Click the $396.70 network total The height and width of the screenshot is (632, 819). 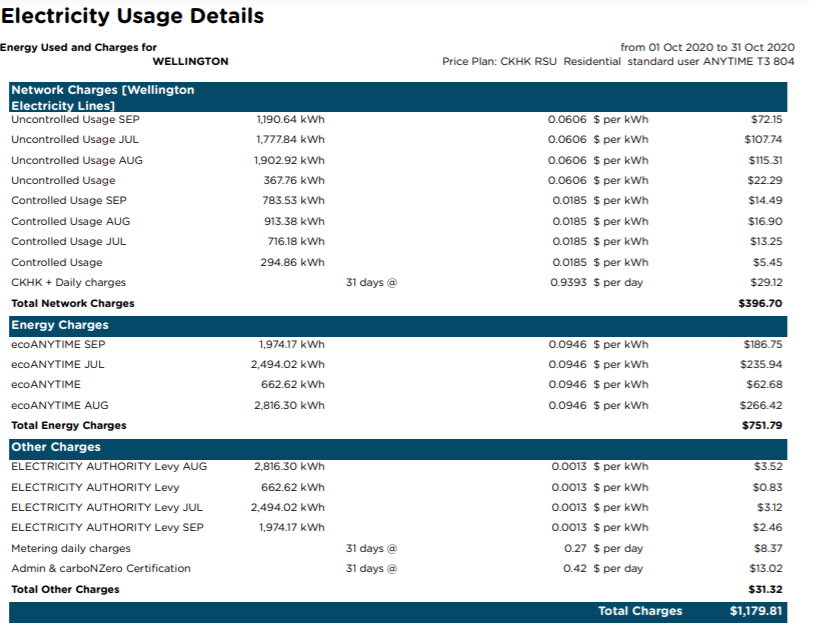[760, 303]
